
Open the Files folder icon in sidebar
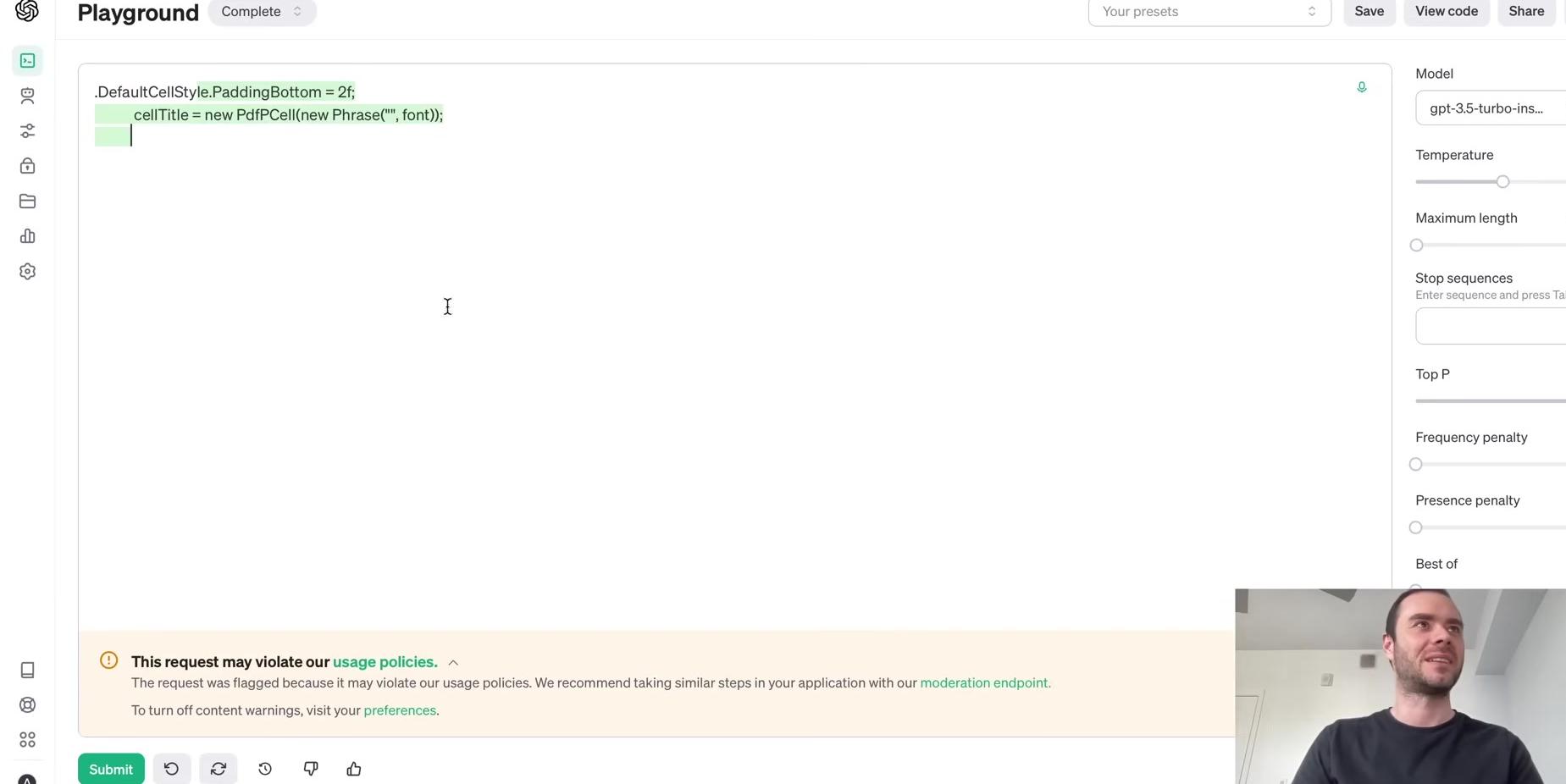pyautogui.click(x=27, y=202)
